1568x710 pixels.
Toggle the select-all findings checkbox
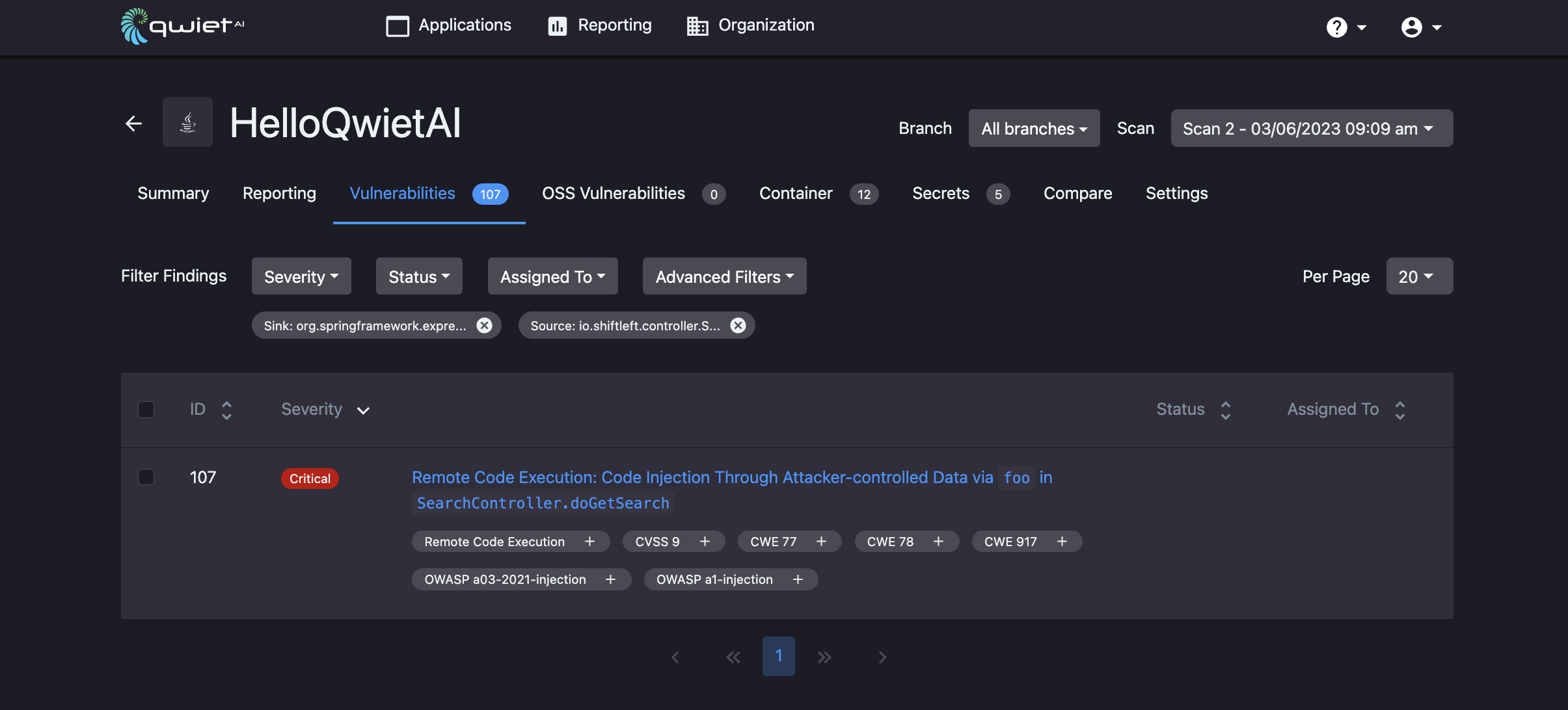coord(147,408)
